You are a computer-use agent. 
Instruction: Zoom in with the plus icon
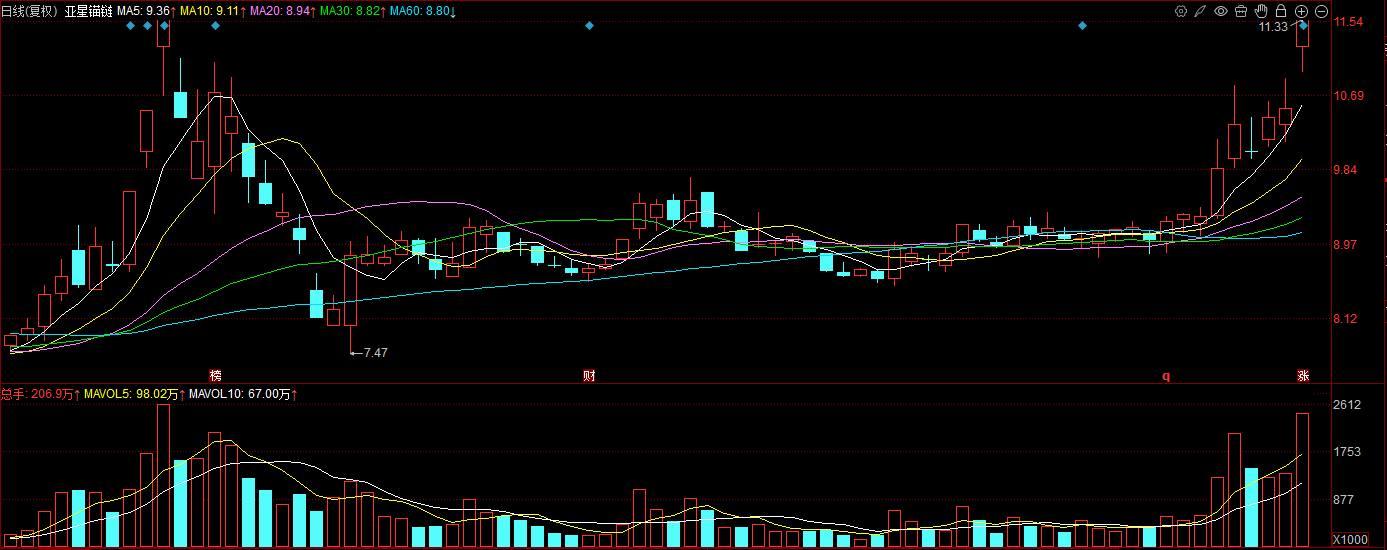pyautogui.click(x=1301, y=11)
